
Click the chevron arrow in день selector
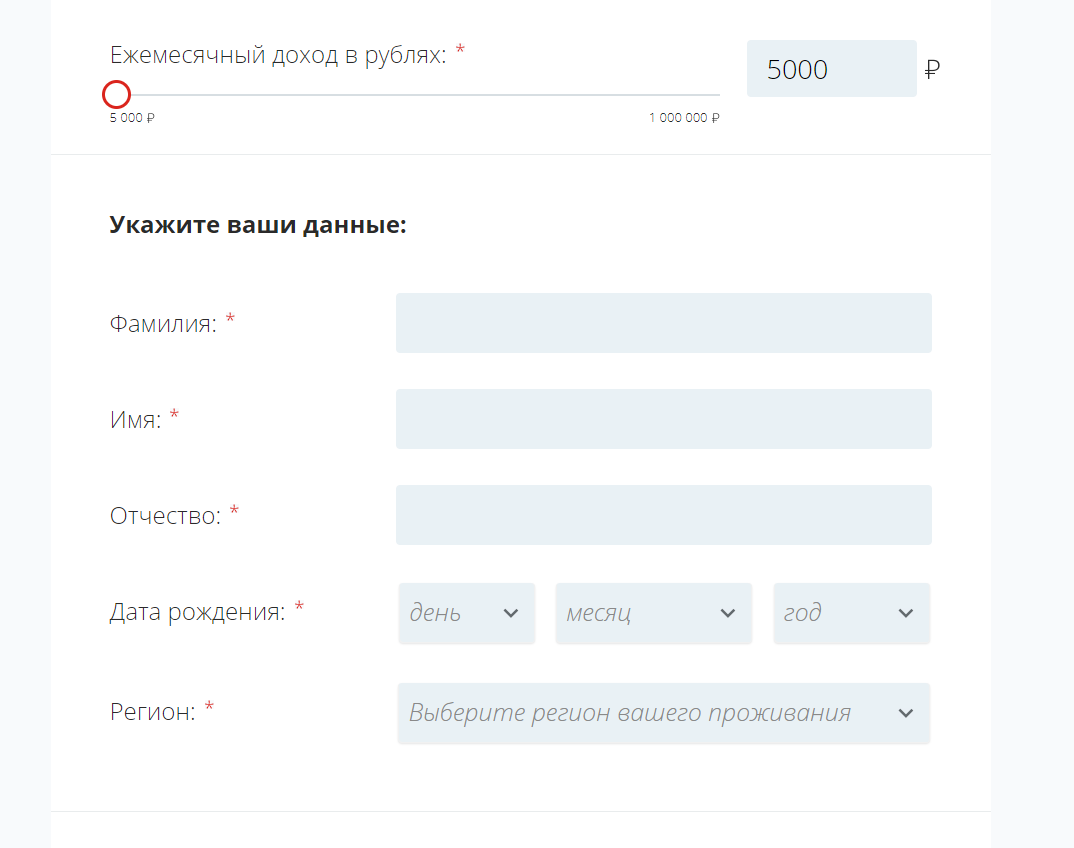tap(511, 613)
